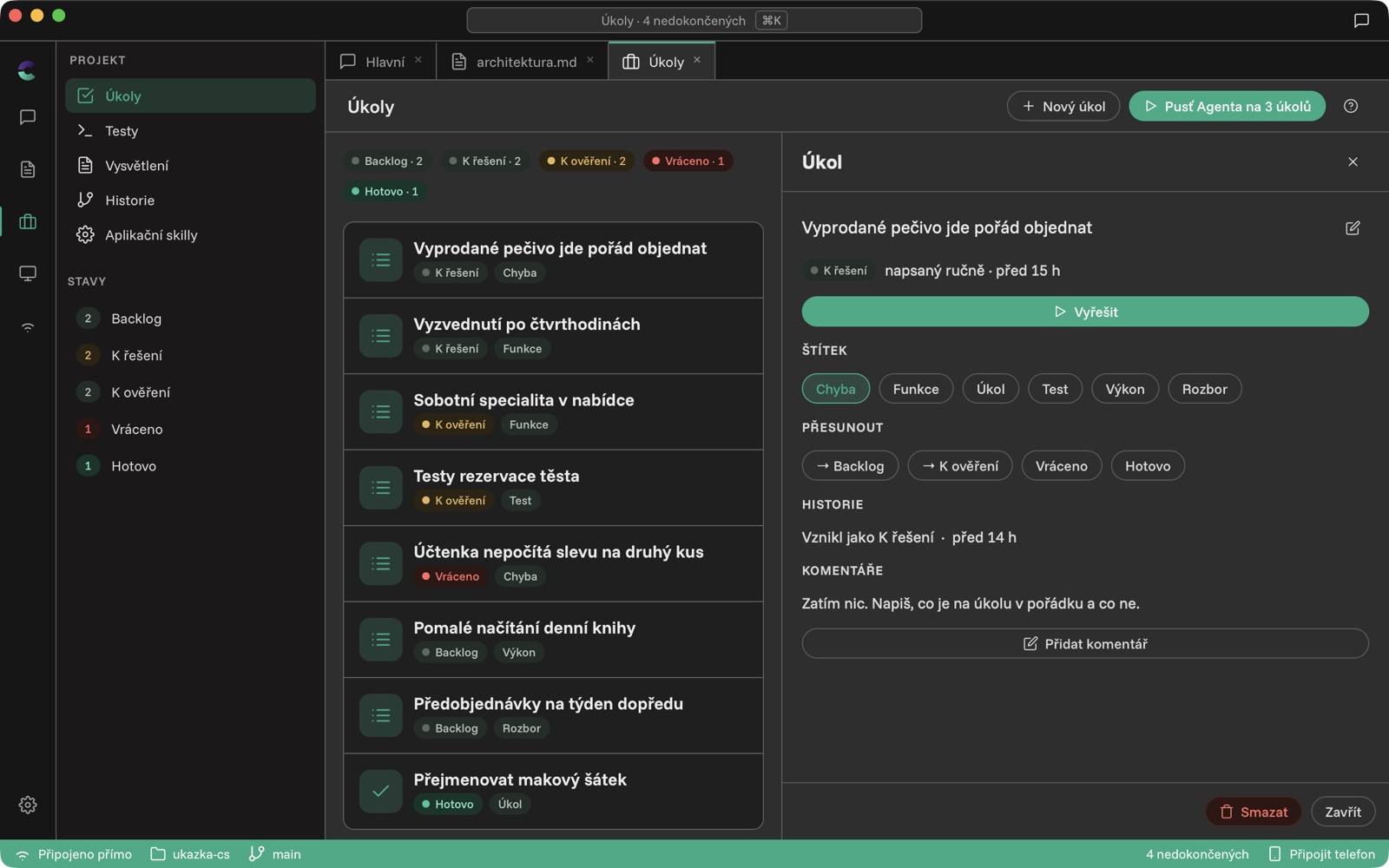Open chat panel icon in title bar
Image resolution: width=1389 pixels, height=868 pixels.
click(1361, 20)
